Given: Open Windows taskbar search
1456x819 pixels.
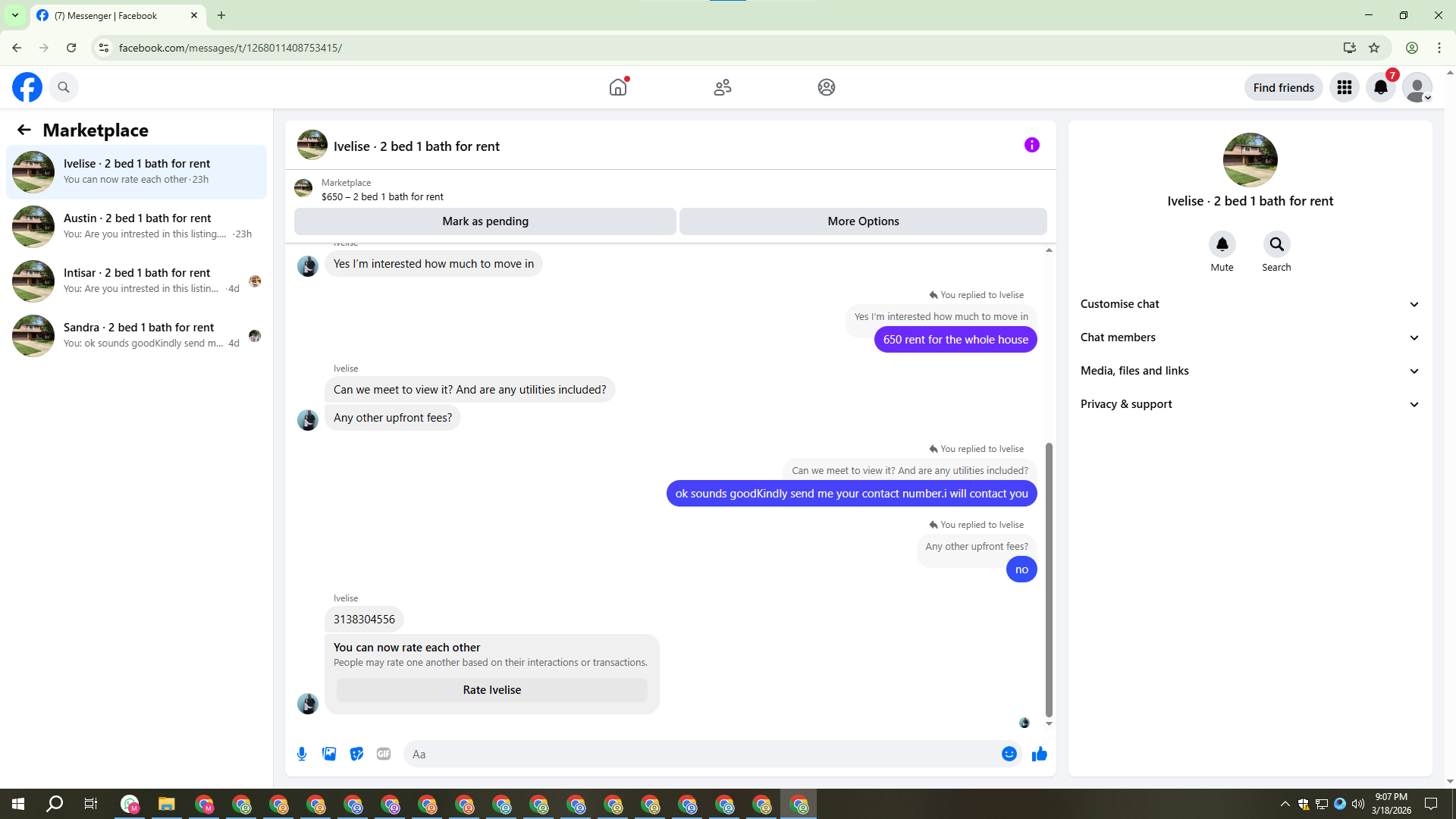Looking at the screenshot, I should pos(55,804).
